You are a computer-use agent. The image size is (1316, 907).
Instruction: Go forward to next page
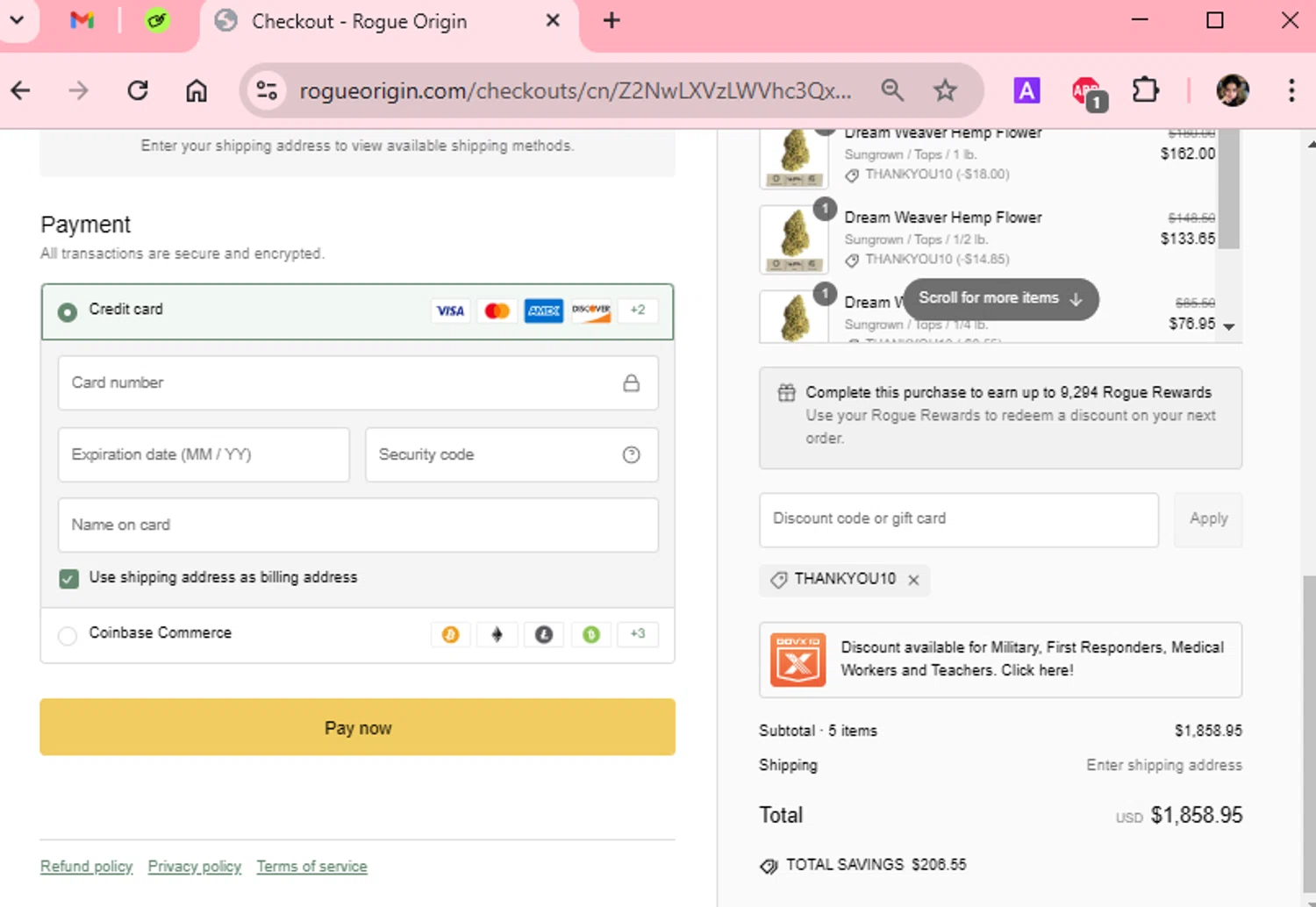point(79,90)
